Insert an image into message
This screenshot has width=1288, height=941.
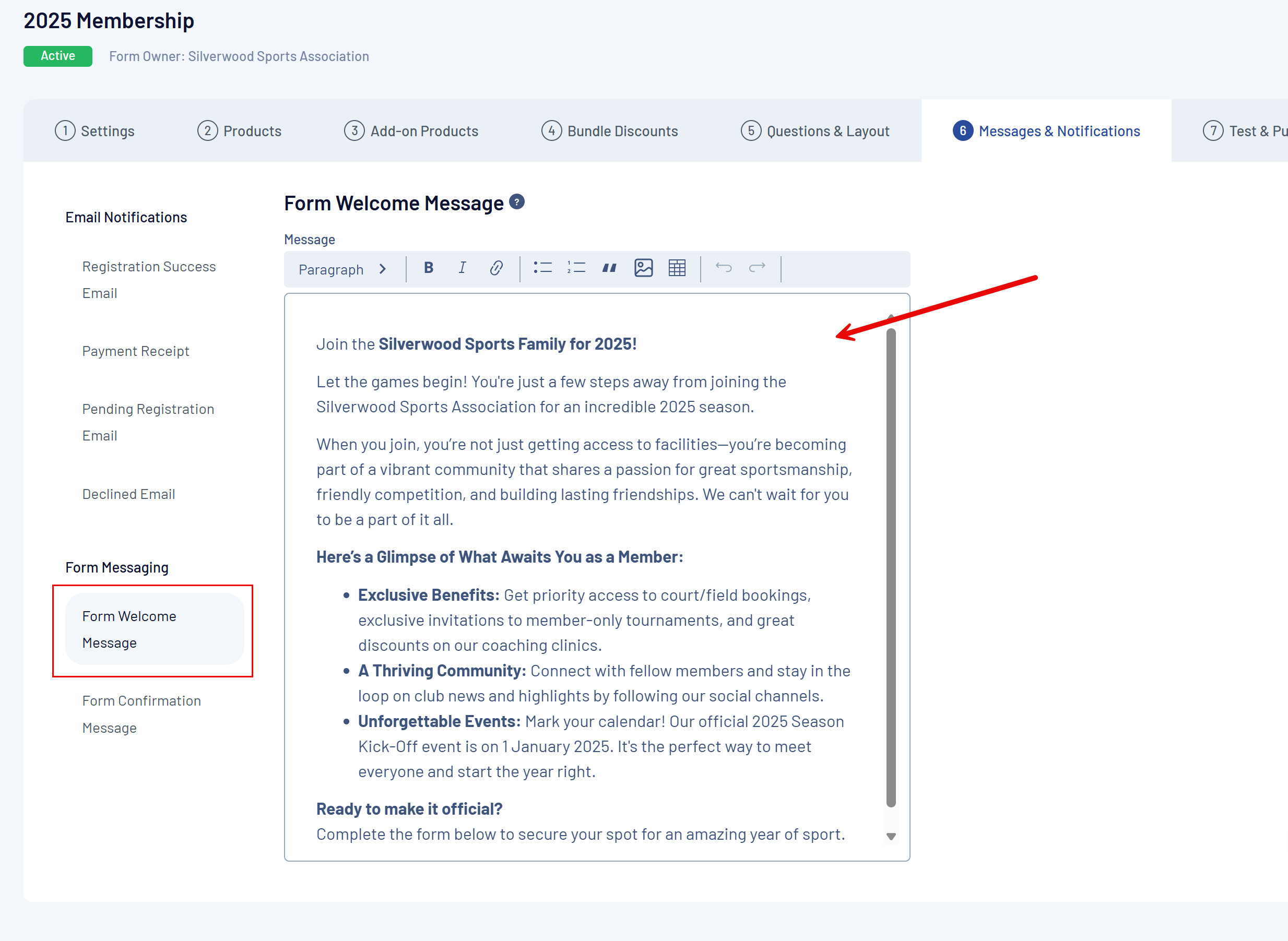pos(643,268)
